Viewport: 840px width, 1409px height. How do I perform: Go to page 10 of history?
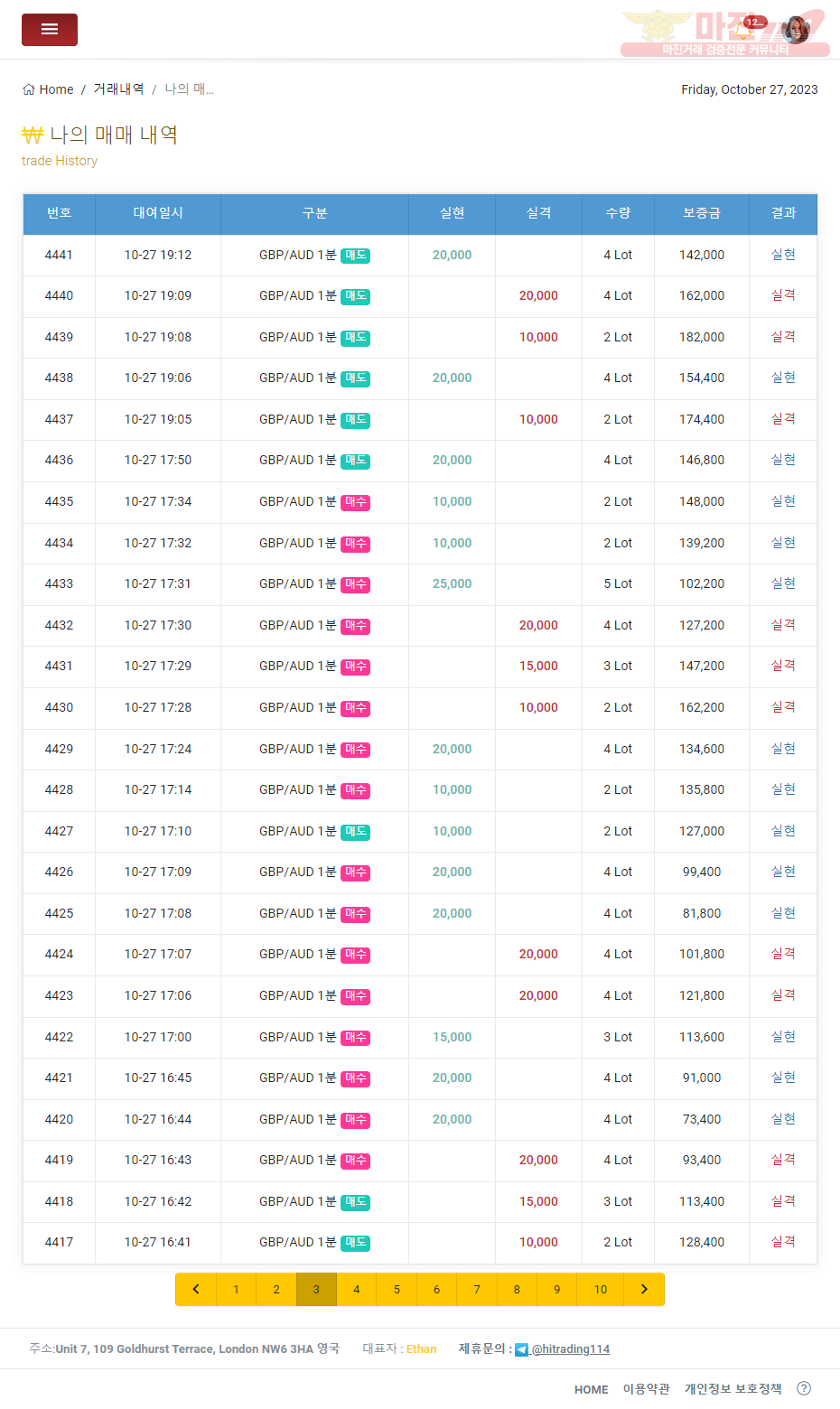click(601, 1290)
